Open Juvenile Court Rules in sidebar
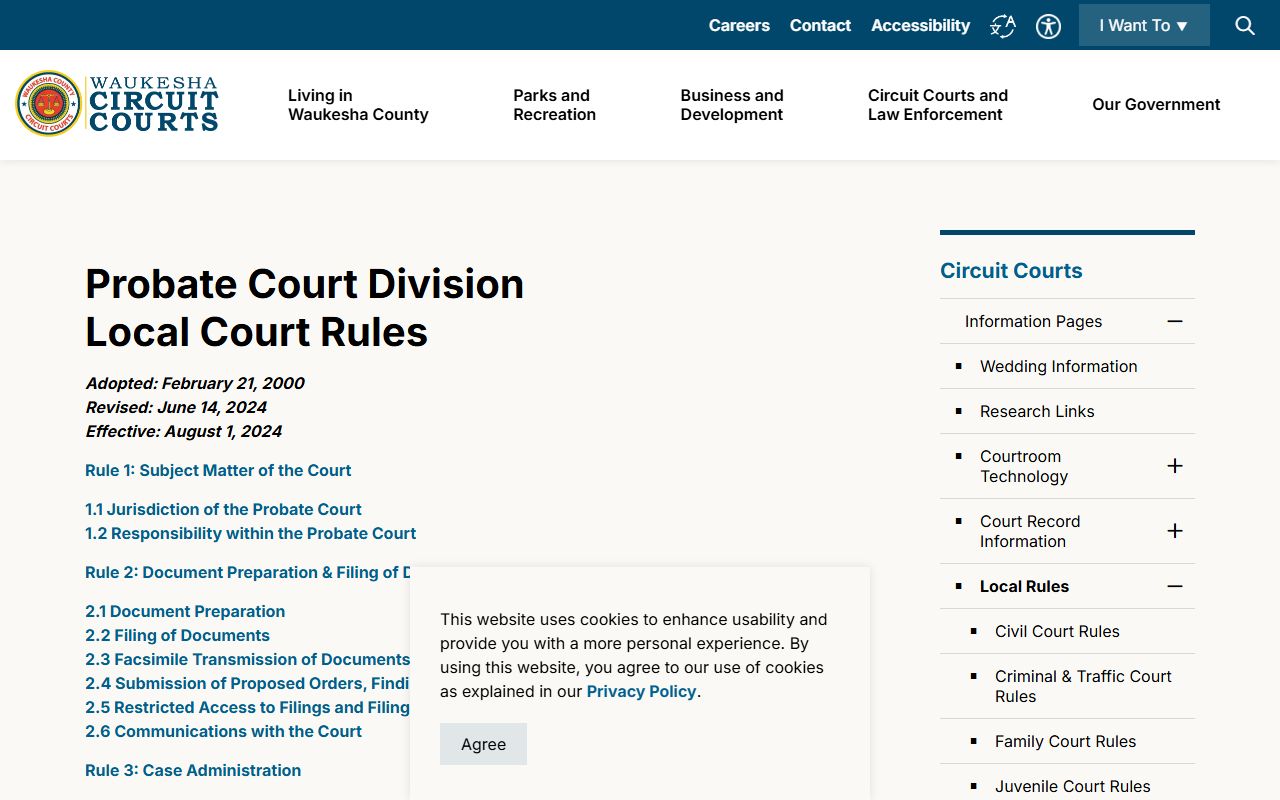The image size is (1280, 800). point(1072,786)
